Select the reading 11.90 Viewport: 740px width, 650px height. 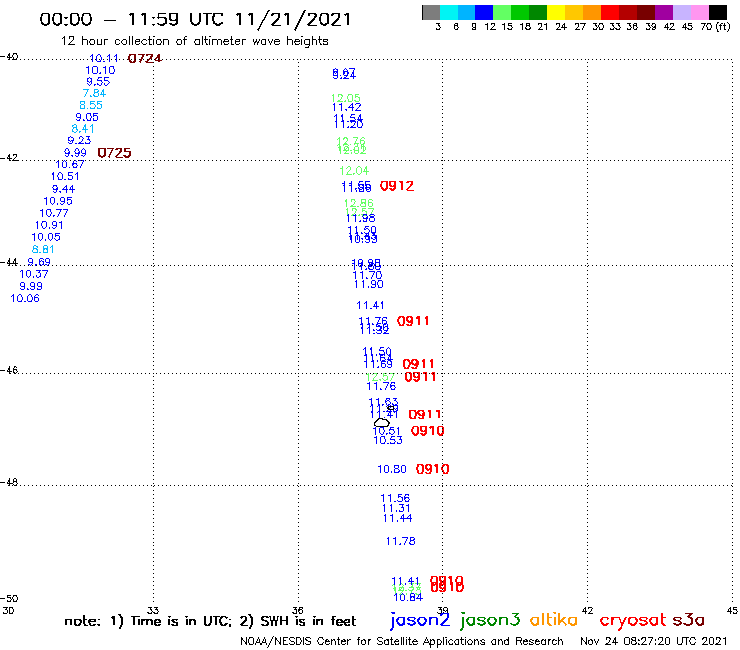click(x=369, y=284)
